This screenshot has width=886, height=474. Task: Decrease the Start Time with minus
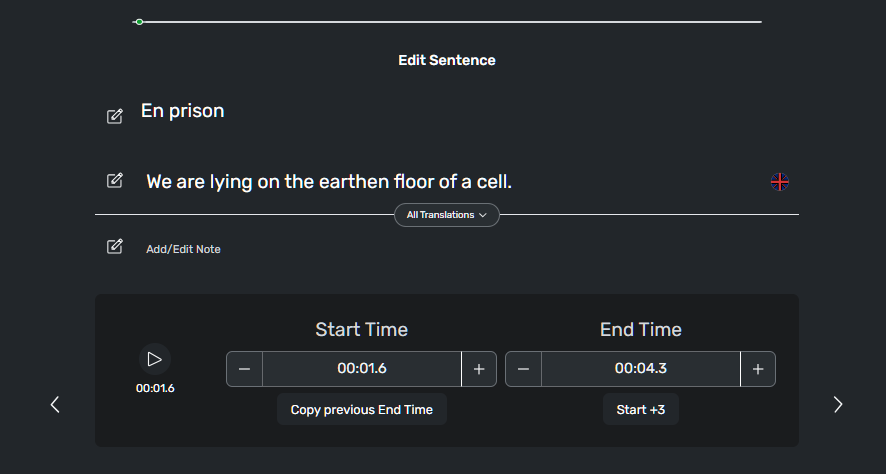[244, 369]
